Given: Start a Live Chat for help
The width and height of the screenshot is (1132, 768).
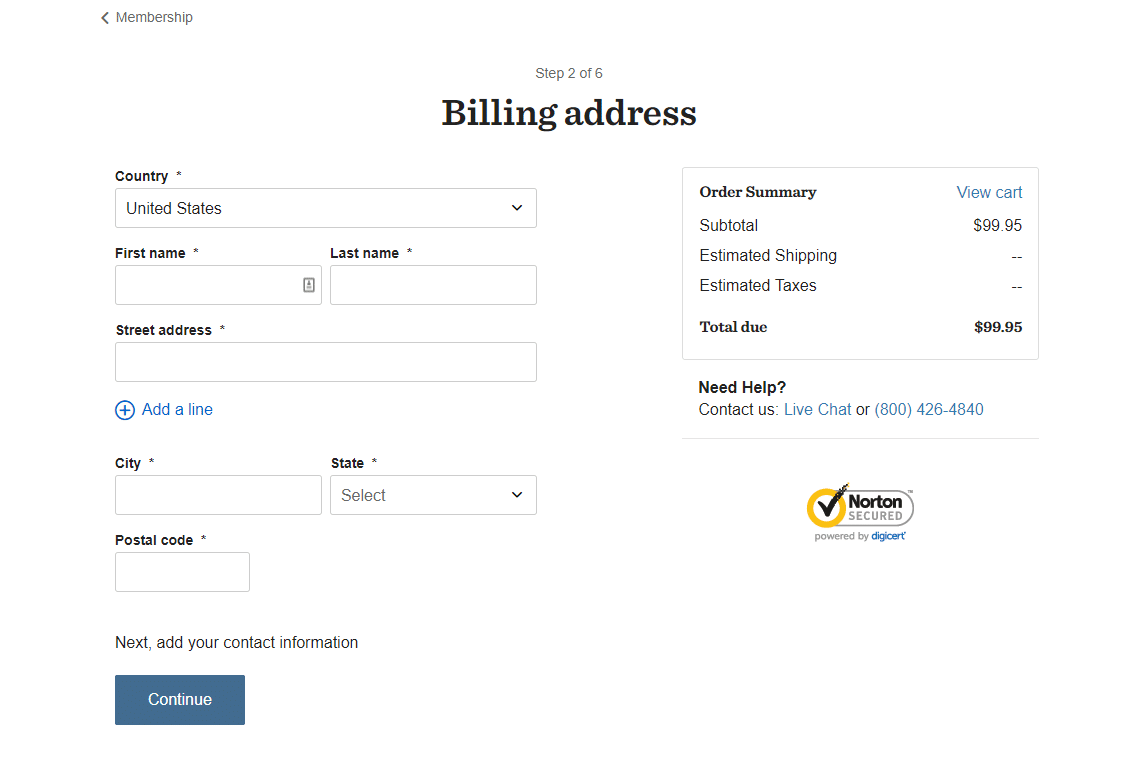Looking at the screenshot, I should pyautogui.click(x=817, y=410).
